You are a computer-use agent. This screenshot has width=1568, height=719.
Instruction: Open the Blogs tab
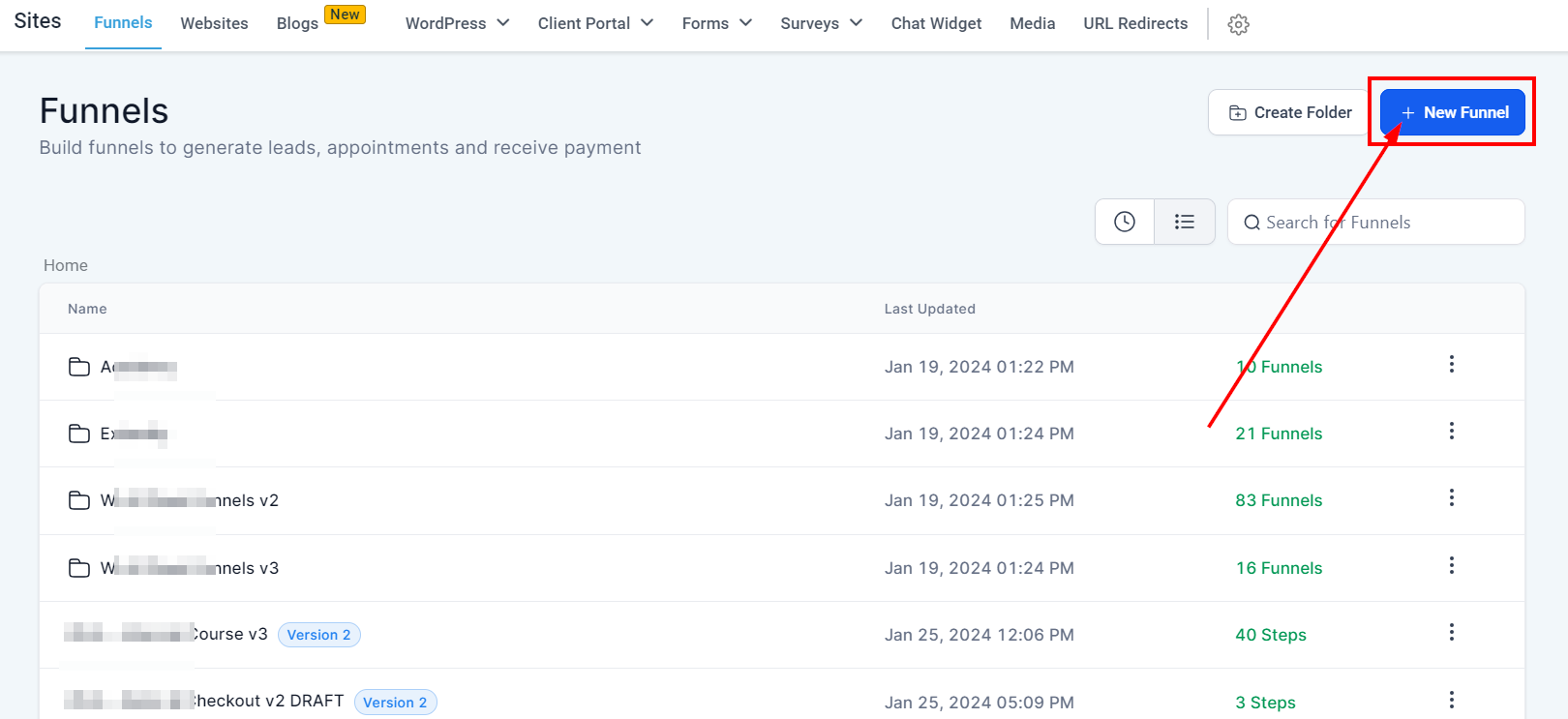tap(297, 23)
